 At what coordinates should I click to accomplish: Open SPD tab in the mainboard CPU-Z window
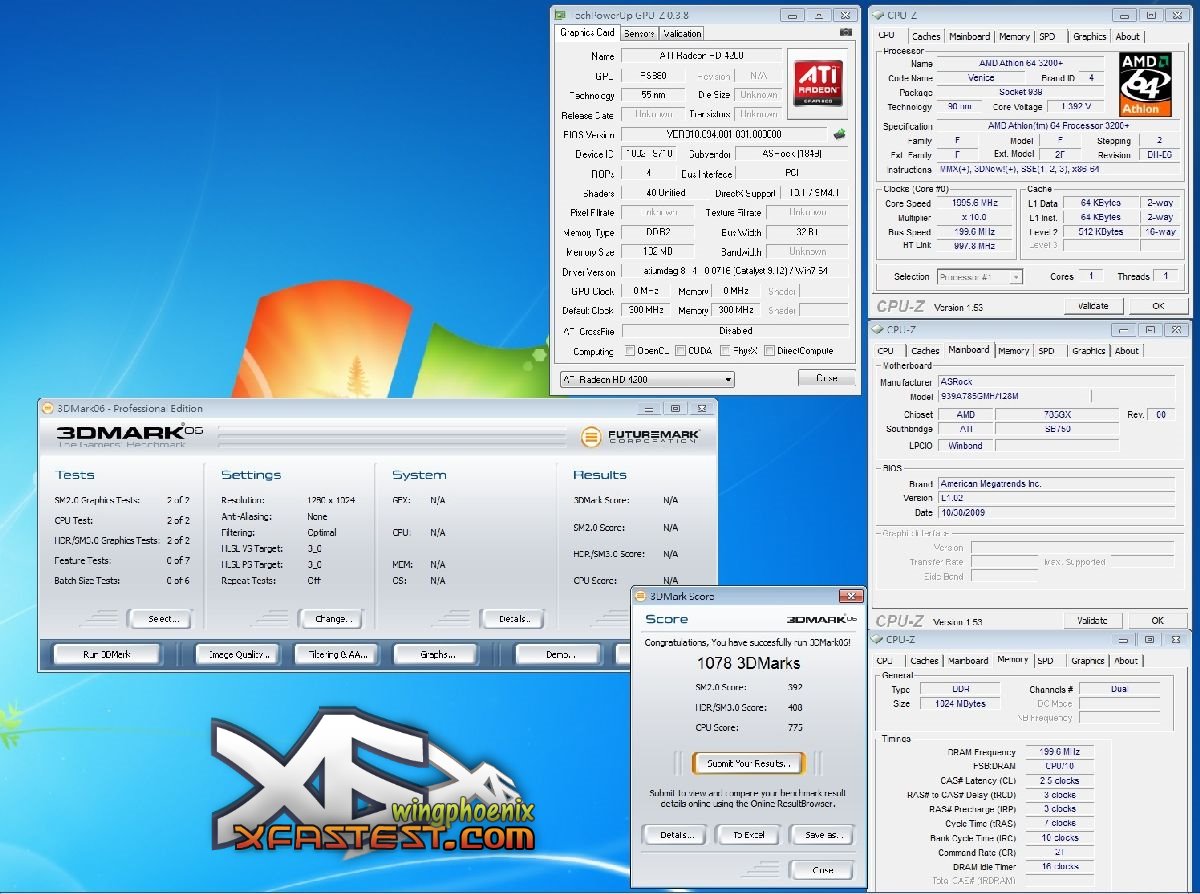click(1046, 351)
